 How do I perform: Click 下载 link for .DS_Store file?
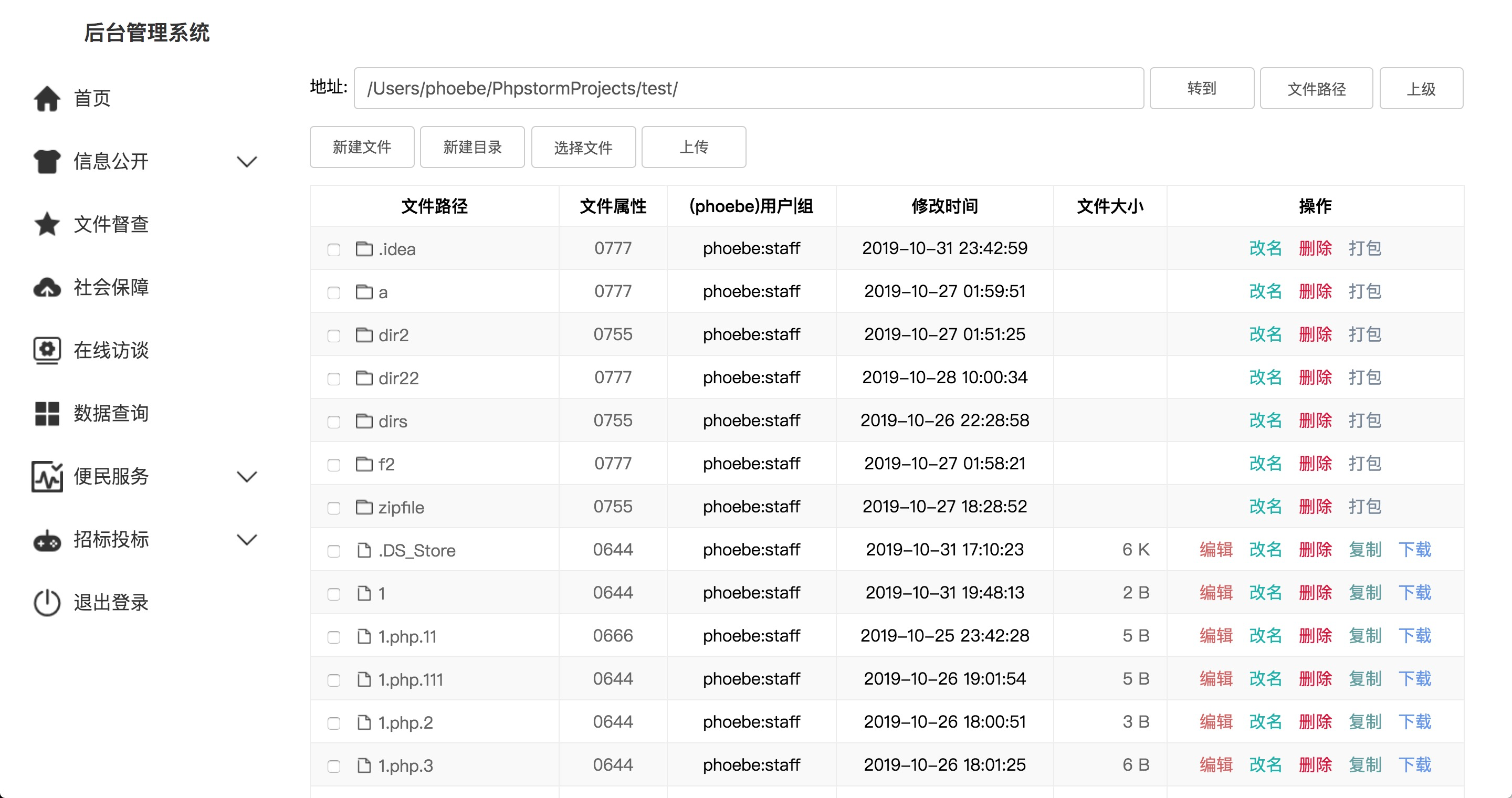point(1414,550)
